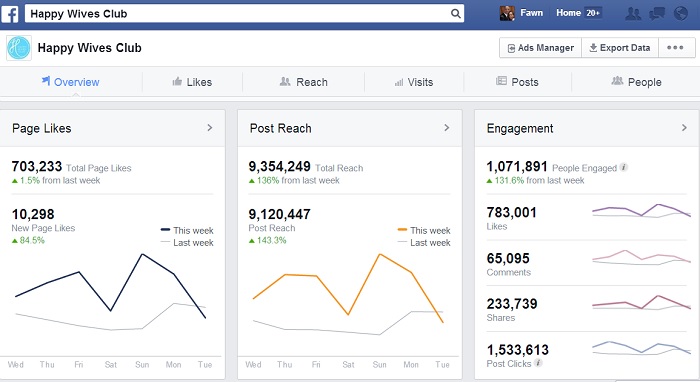
Task: Click the Post Reach panel title
Action: coord(280,129)
